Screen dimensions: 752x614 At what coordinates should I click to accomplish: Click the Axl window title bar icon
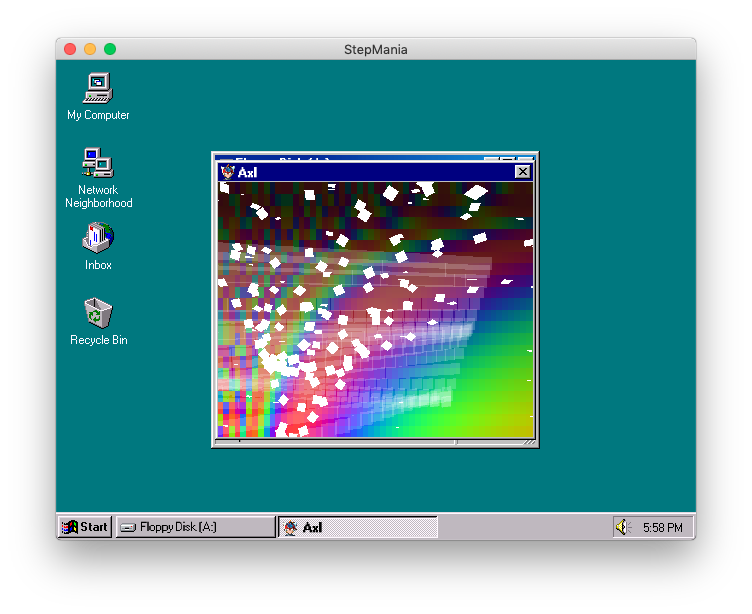(x=227, y=172)
